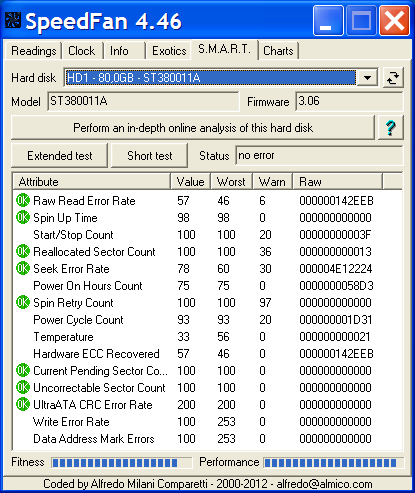Switch to the Readings tab
The image size is (415, 493).
tap(33, 51)
